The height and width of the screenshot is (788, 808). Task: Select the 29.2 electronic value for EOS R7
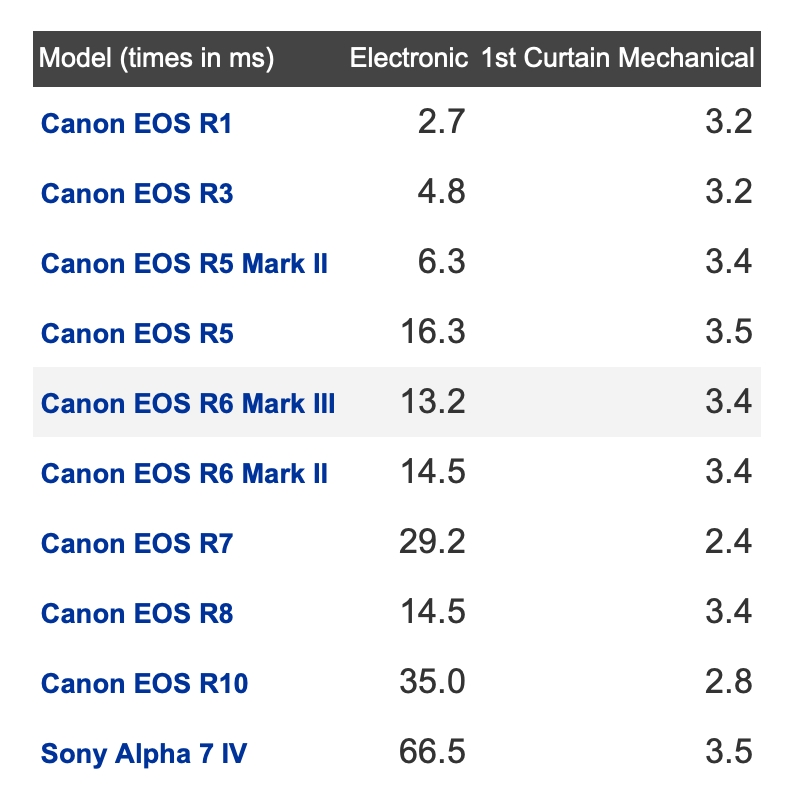tap(433, 542)
